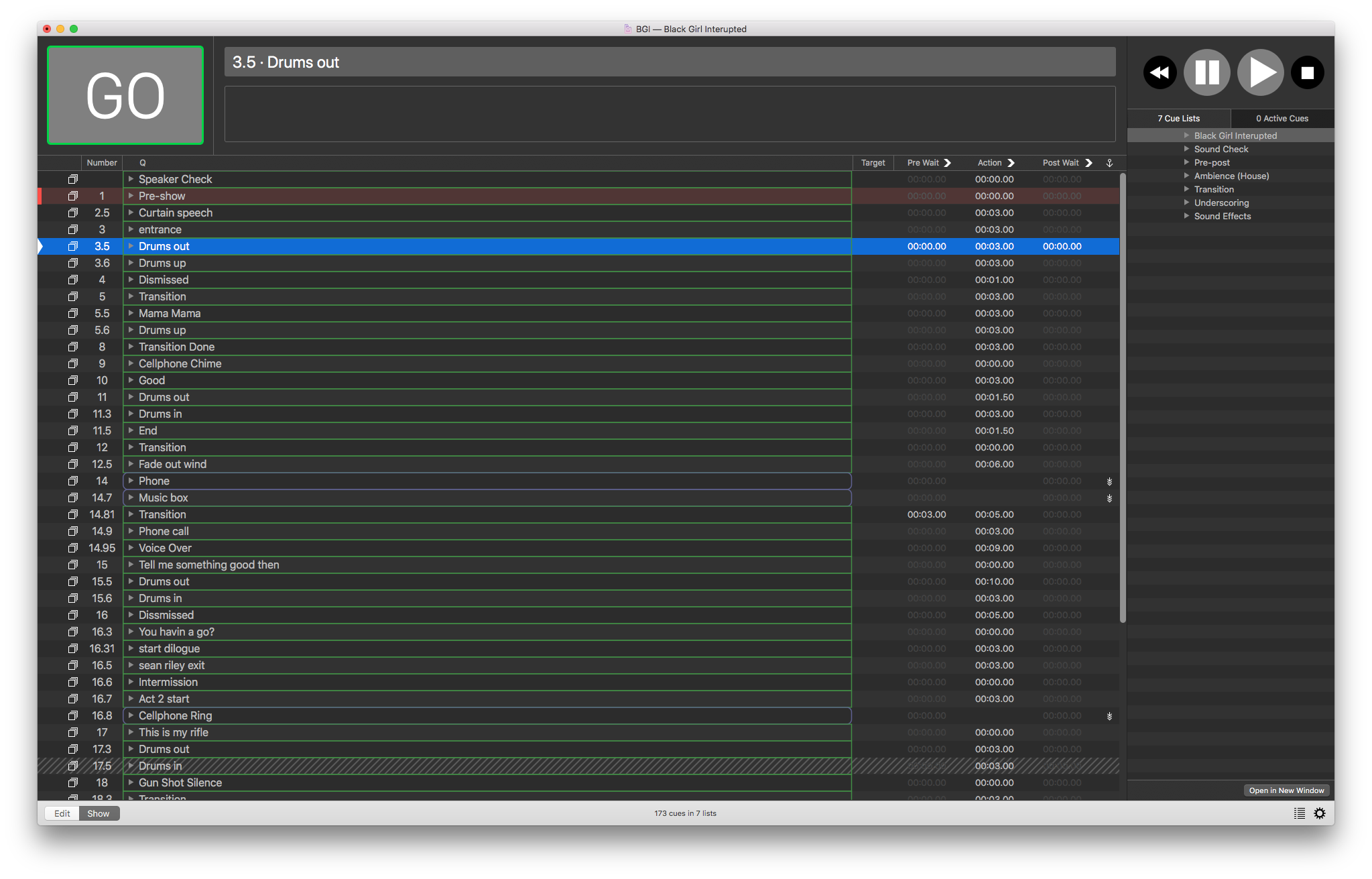Click the rewind (reset all) transport icon

pos(1160,72)
